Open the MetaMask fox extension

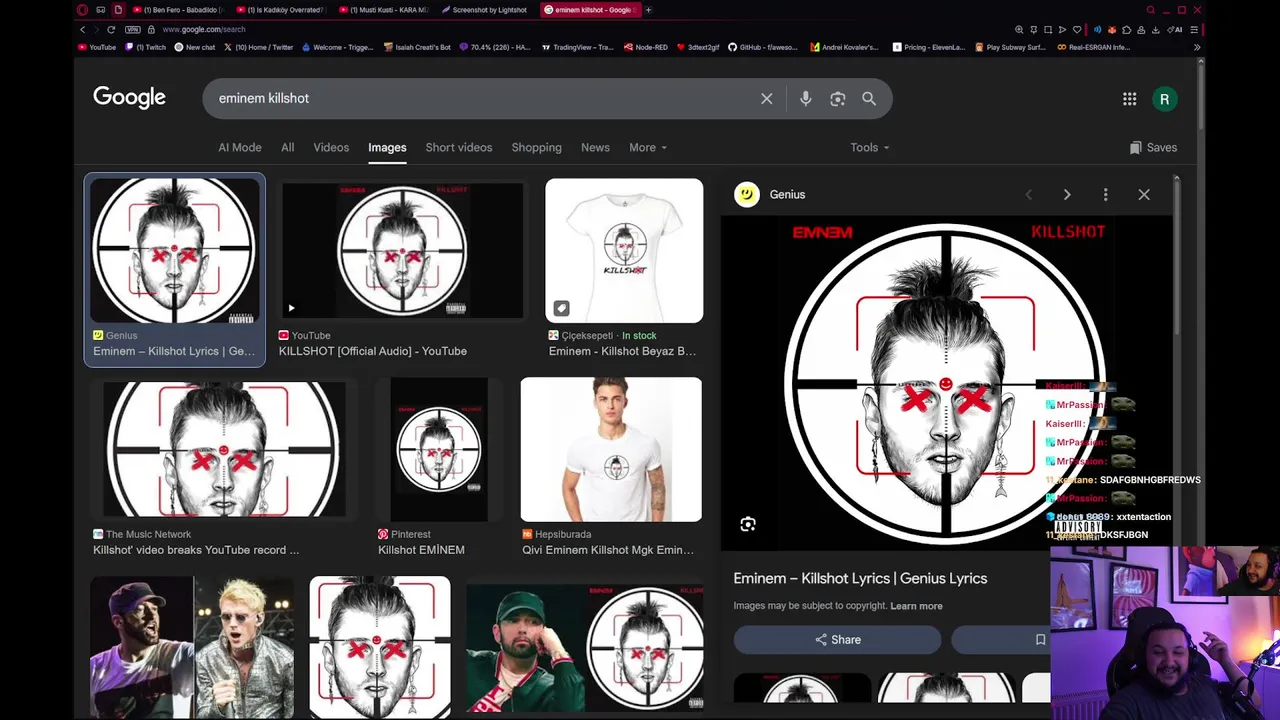click(1112, 29)
